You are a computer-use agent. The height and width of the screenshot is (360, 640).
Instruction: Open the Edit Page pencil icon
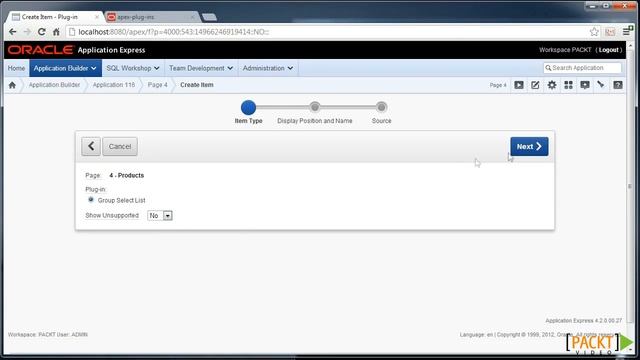pyautogui.click(x=535, y=85)
